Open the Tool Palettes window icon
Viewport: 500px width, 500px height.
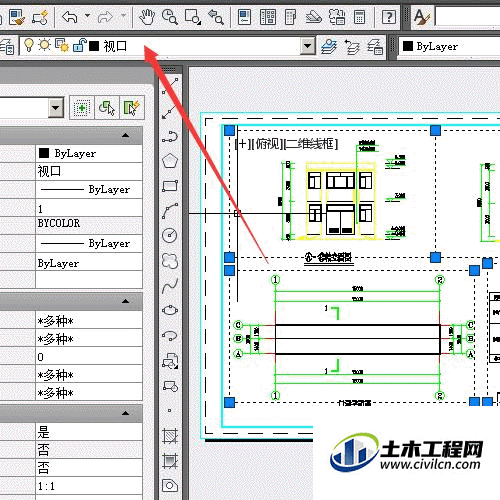pos(290,17)
